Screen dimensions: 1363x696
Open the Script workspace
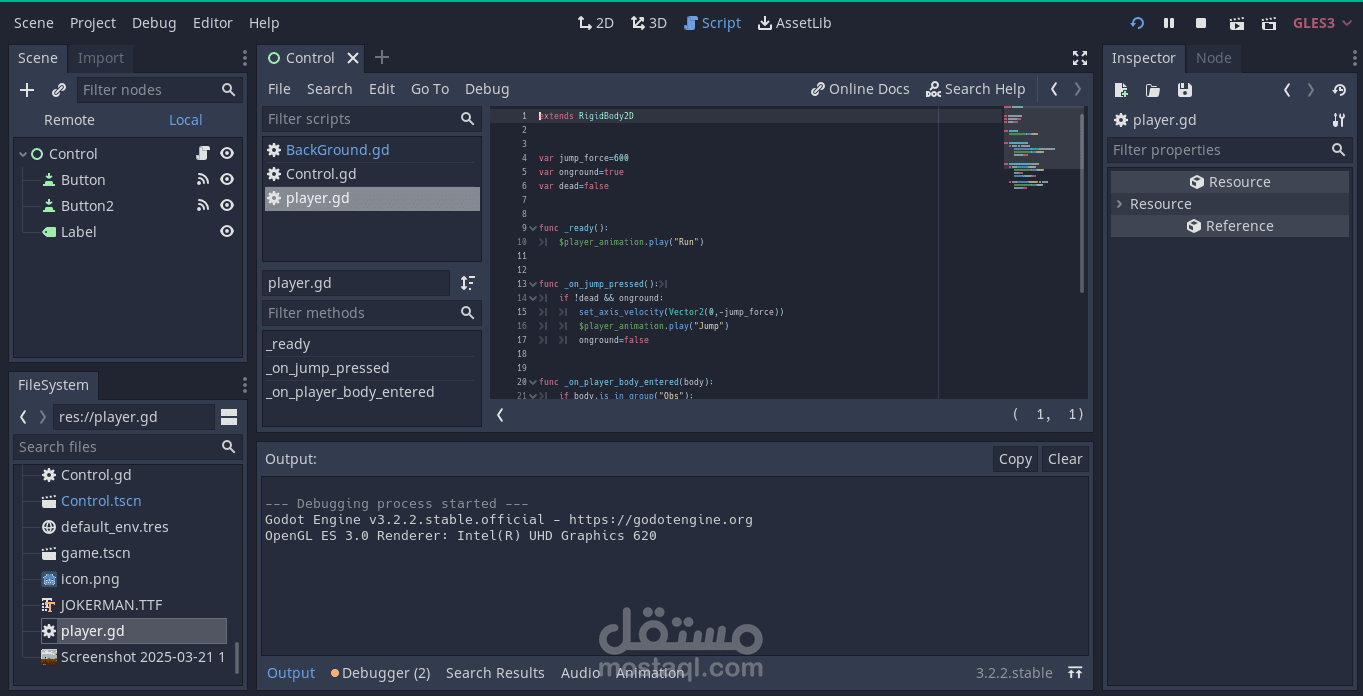pyautogui.click(x=712, y=23)
